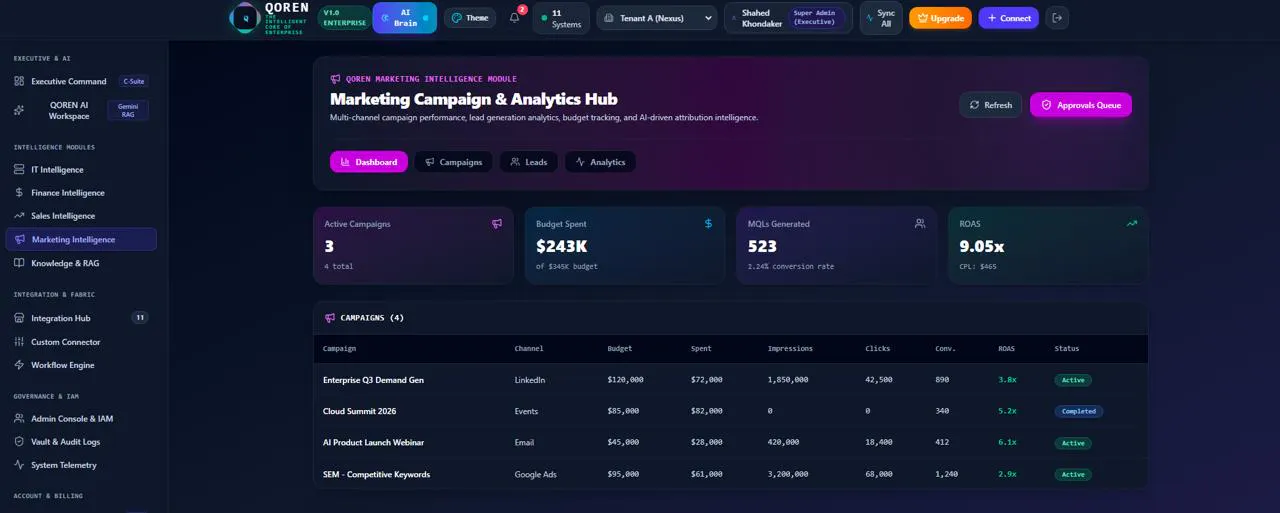Viewport: 1280px width, 513px height.
Task: Click the Refresh button
Action: 991,105
